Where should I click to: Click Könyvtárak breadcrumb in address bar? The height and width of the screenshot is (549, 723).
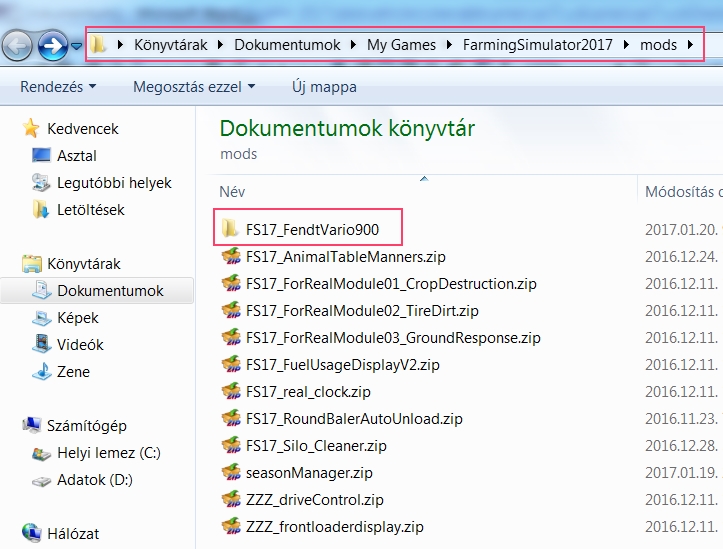(x=171, y=45)
